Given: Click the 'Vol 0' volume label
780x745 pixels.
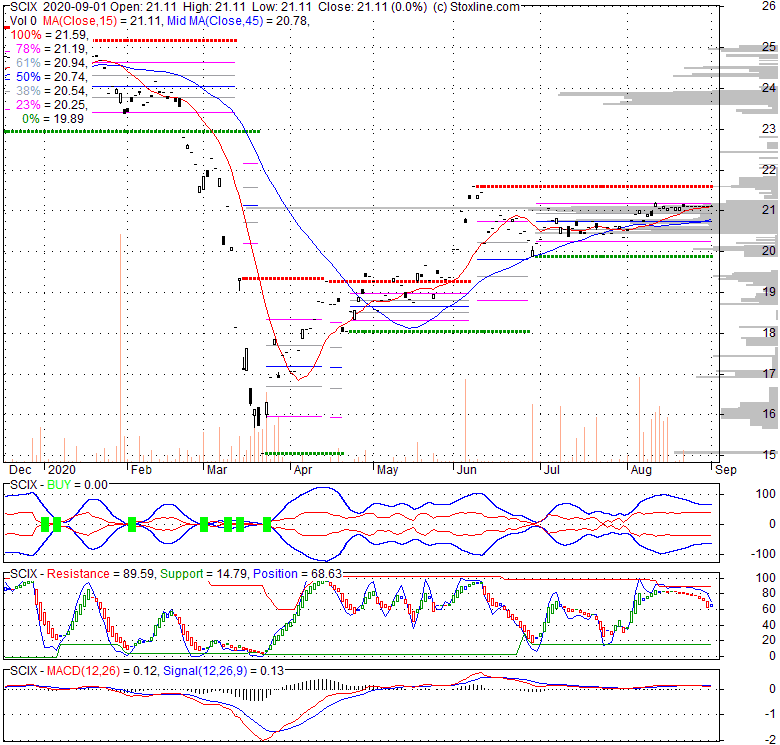Looking at the screenshot, I should 23,21.
